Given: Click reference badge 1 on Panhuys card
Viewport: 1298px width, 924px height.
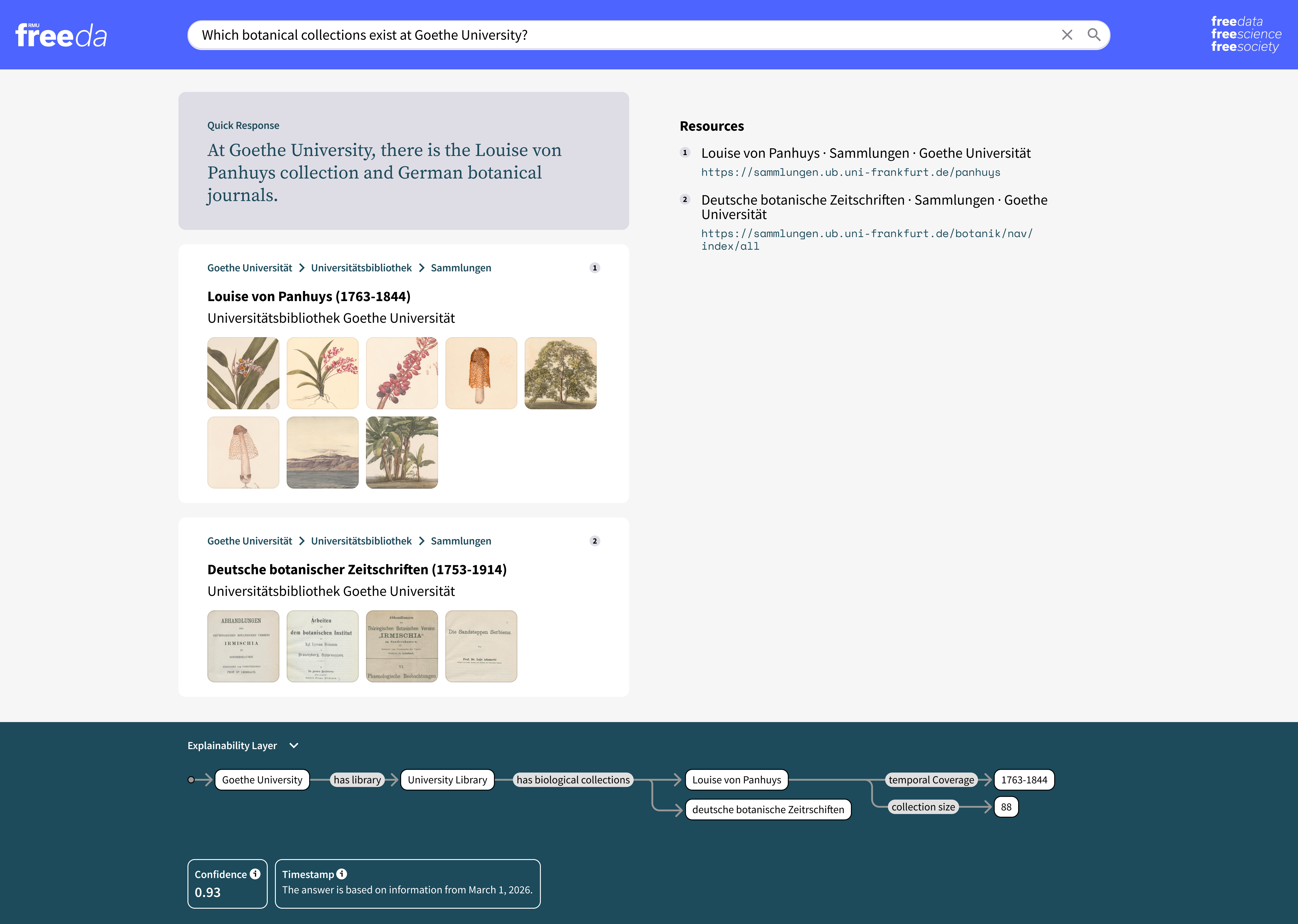Looking at the screenshot, I should 594,268.
